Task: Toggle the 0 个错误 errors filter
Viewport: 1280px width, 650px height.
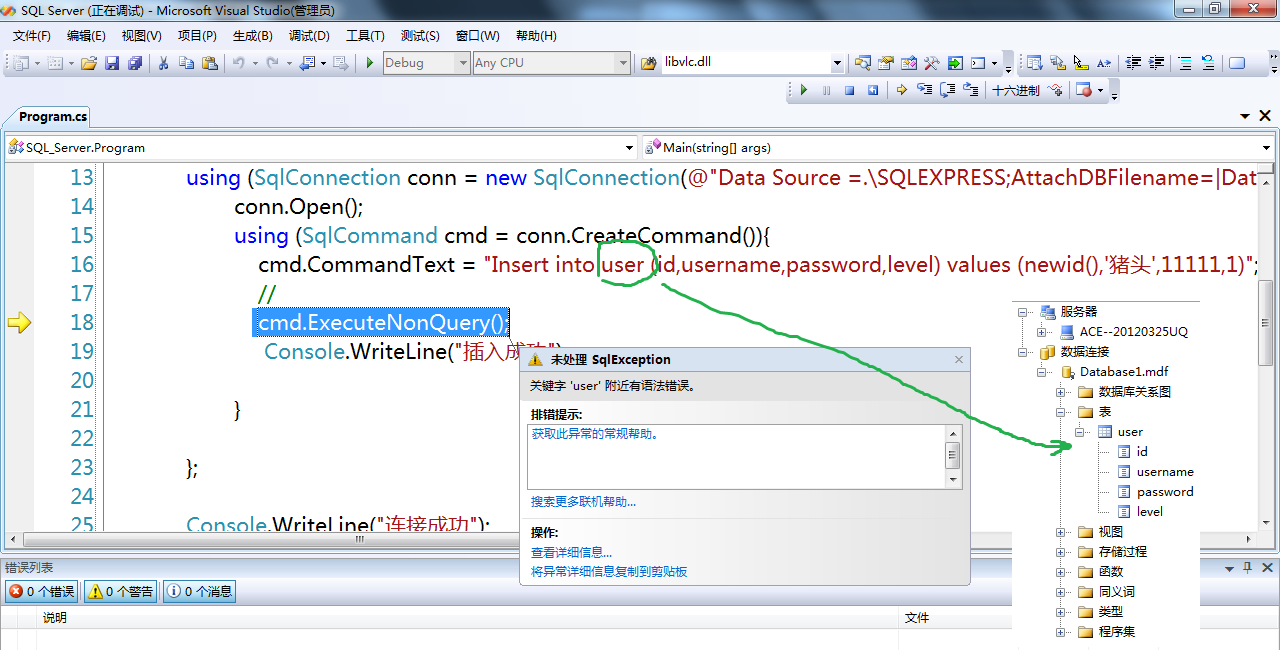Action: [x=42, y=591]
